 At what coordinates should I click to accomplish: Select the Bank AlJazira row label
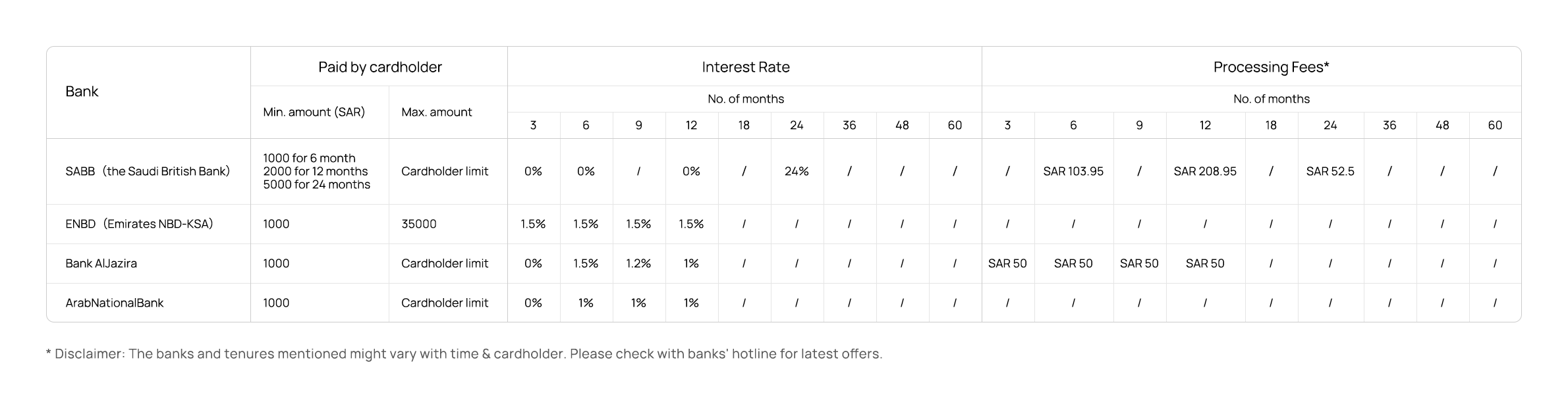pyautogui.click(x=101, y=264)
